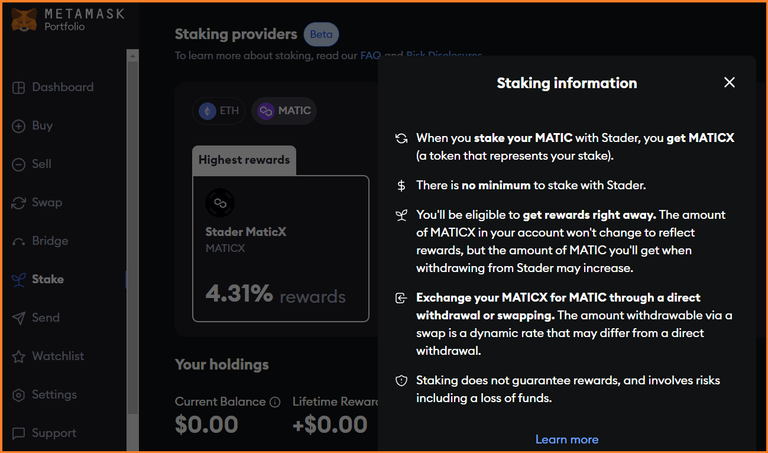Select the Stader MaticX provider card
Image resolution: width=768 pixels, height=453 pixels.
point(281,249)
